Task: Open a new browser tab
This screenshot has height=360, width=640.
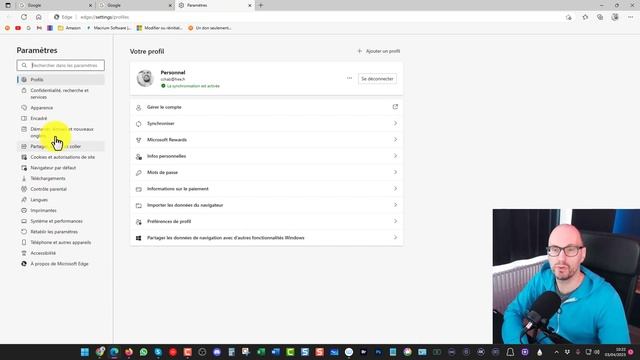Action: [261, 5]
